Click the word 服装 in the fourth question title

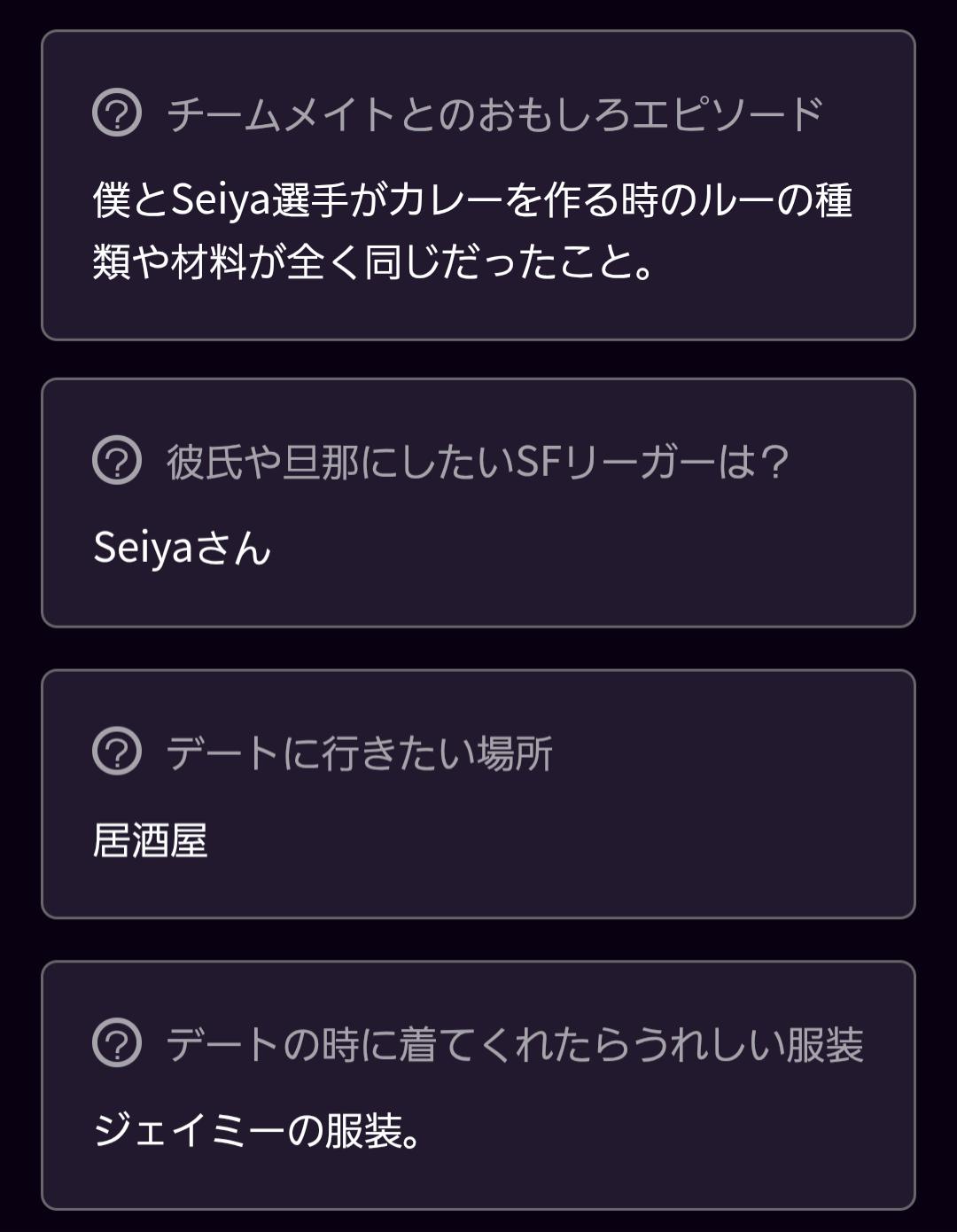(x=825, y=1044)
